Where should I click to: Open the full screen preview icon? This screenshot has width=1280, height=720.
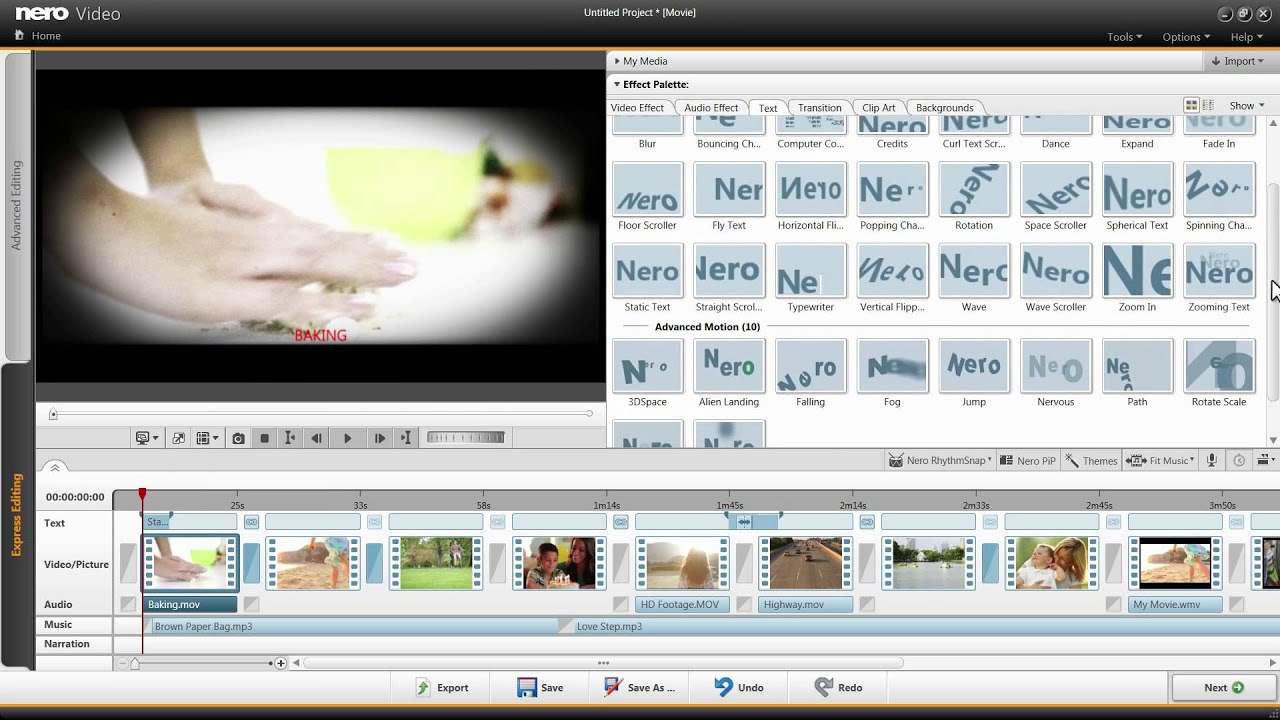179,438
